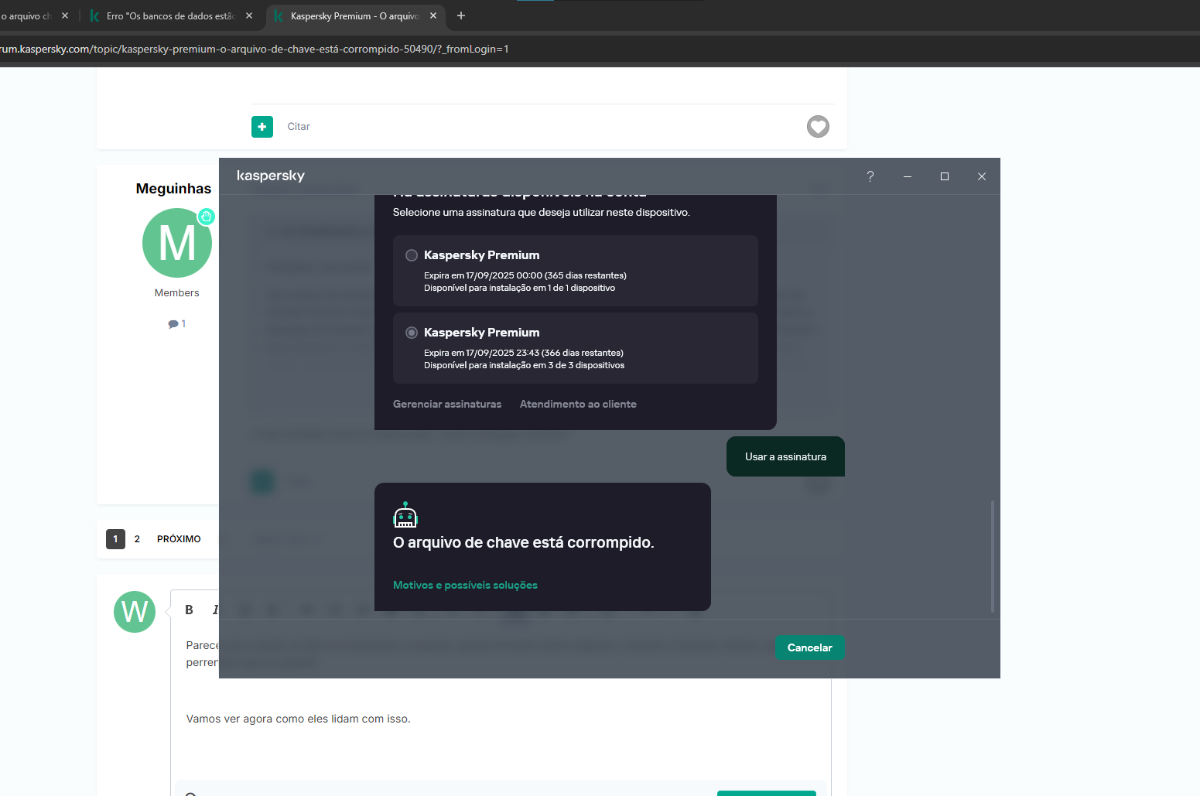The height and width of the screenshot is (796, 1200).
Task: Close the "Os bancos de dados" error tab
Action: (249, 16)
